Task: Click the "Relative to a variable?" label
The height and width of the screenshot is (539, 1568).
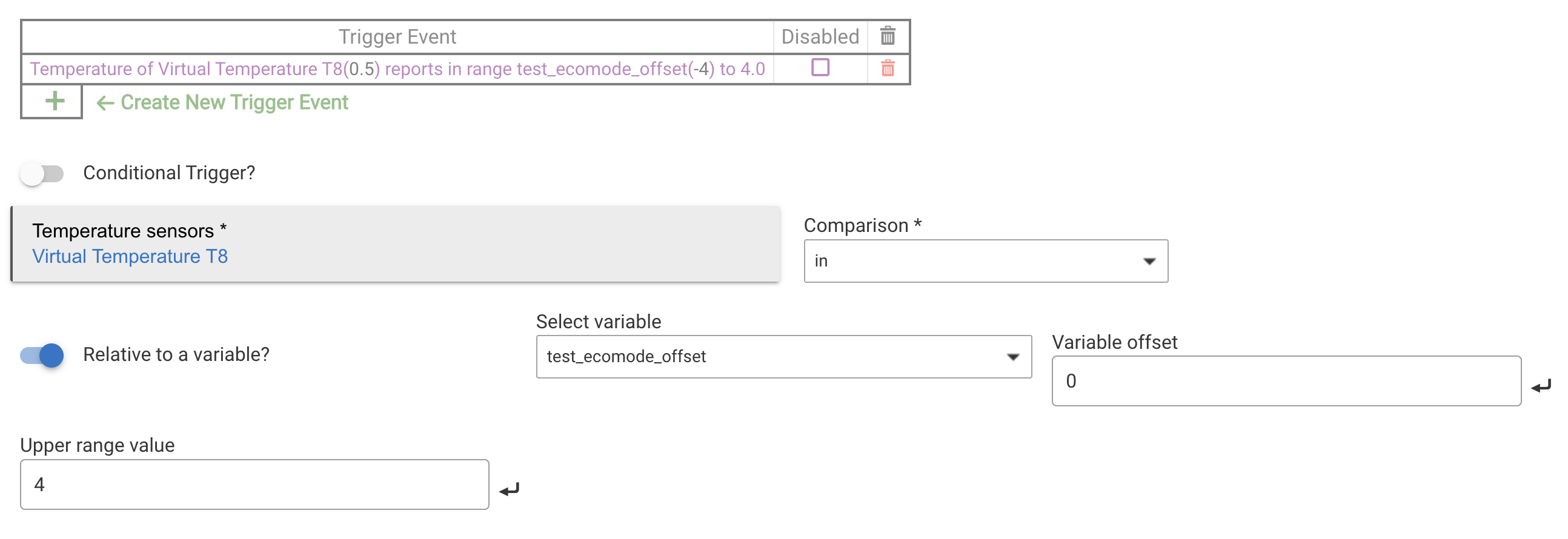Action: click(176, 355)
